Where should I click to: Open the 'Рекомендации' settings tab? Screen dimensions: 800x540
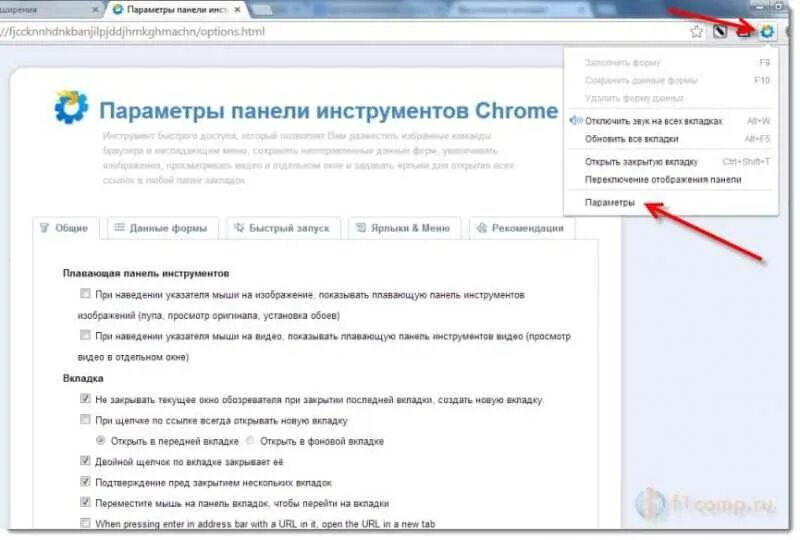[x=521, y=228]
